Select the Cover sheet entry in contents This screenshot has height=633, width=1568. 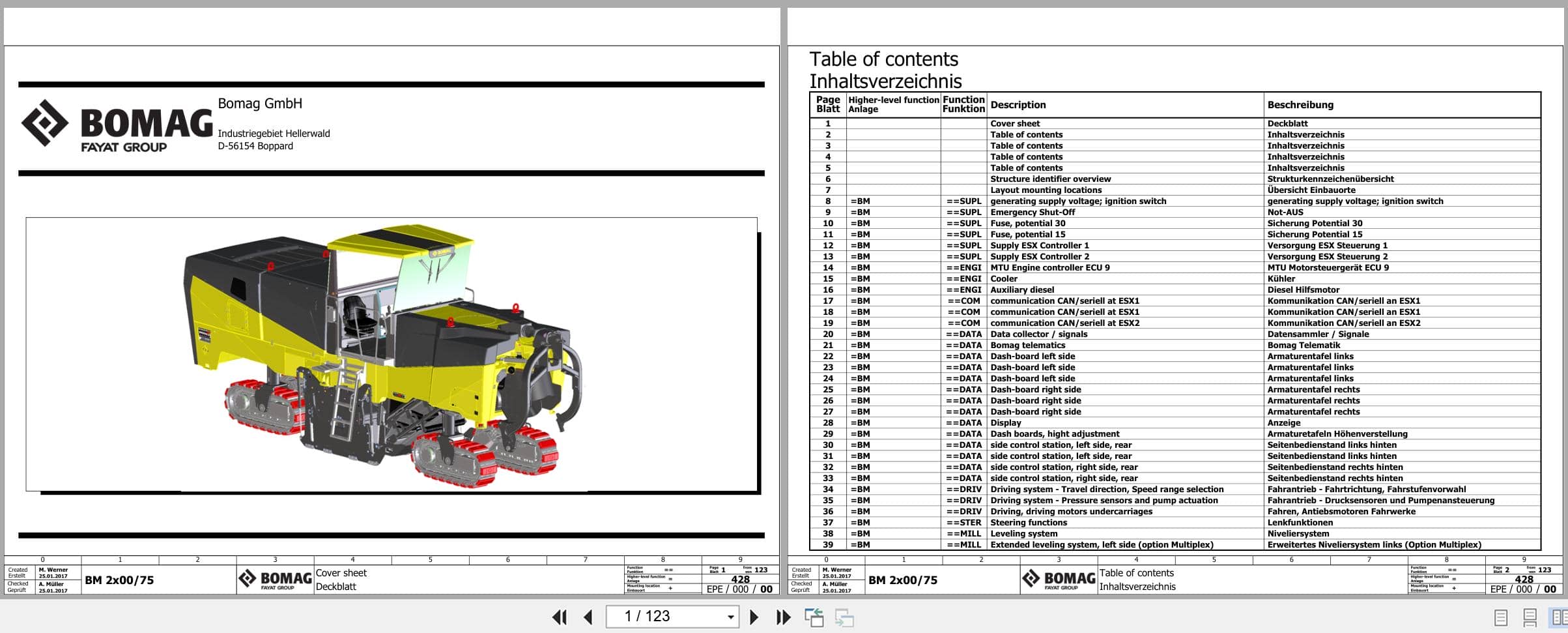(1016, 123)
